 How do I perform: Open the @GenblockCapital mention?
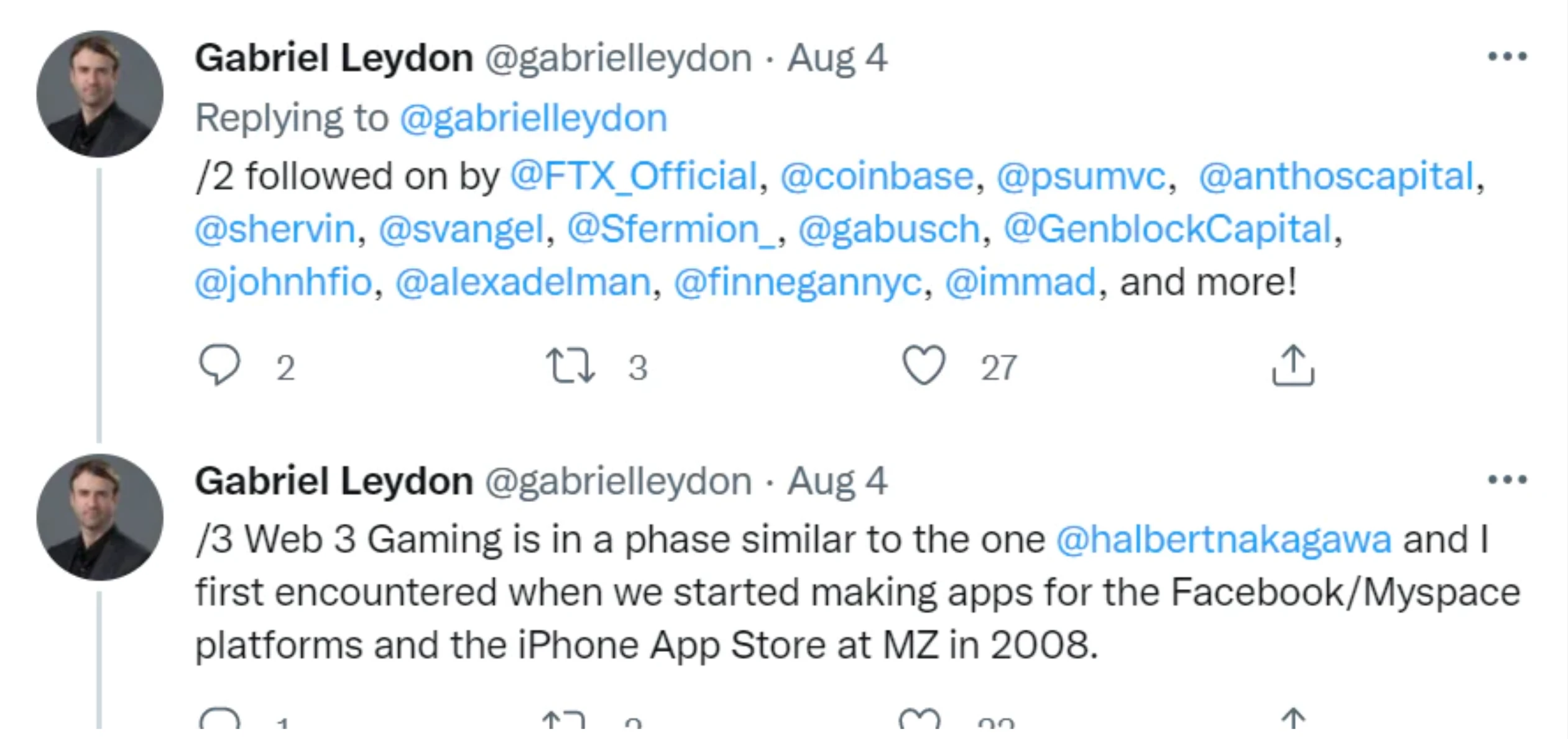coord(1168,229)
